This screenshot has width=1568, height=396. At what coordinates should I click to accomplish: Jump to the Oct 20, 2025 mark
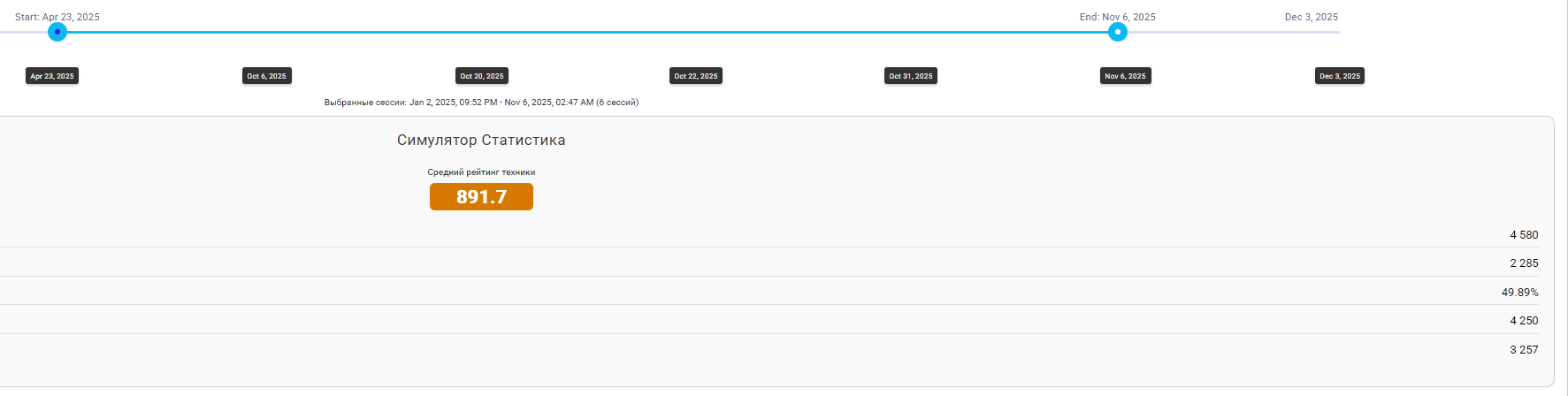[481, 76]
